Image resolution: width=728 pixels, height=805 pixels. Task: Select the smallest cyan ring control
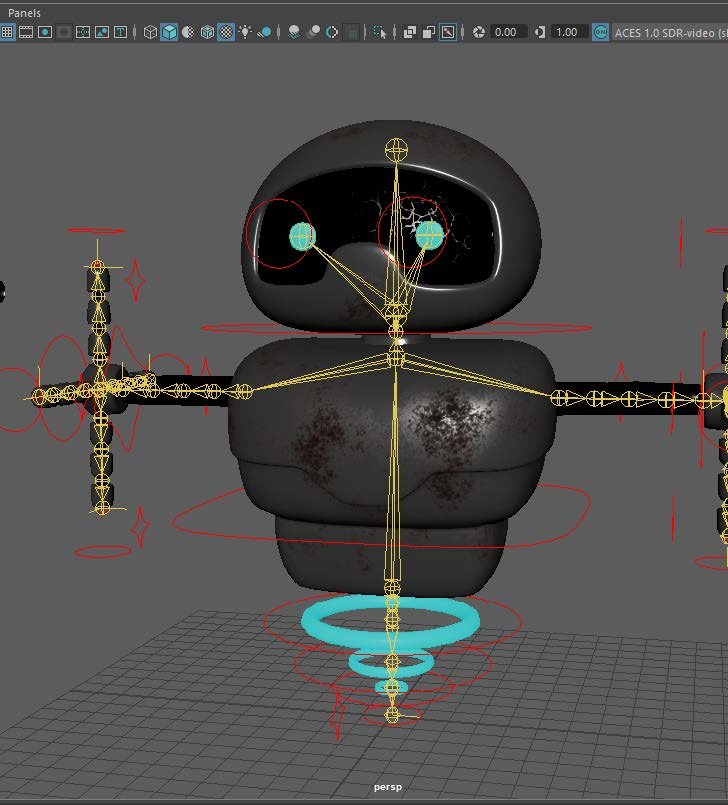(x=391, y=687)
